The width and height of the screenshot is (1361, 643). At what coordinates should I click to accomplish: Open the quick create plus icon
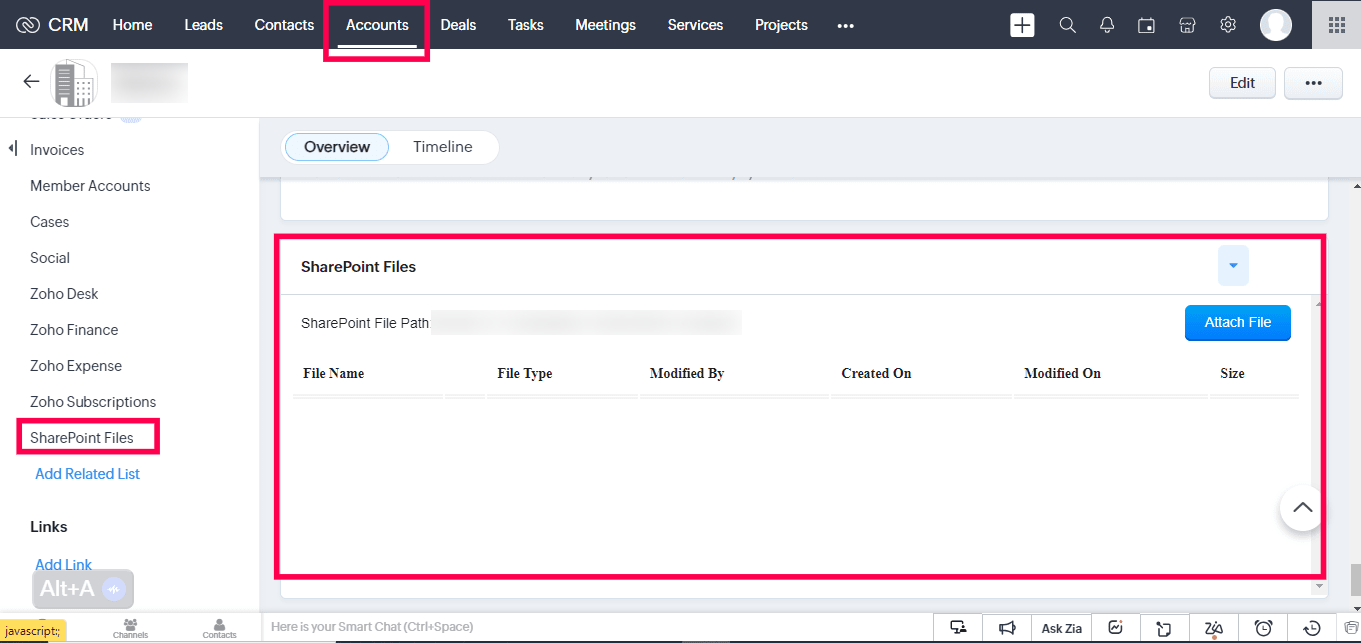[x=1022, y=25]
